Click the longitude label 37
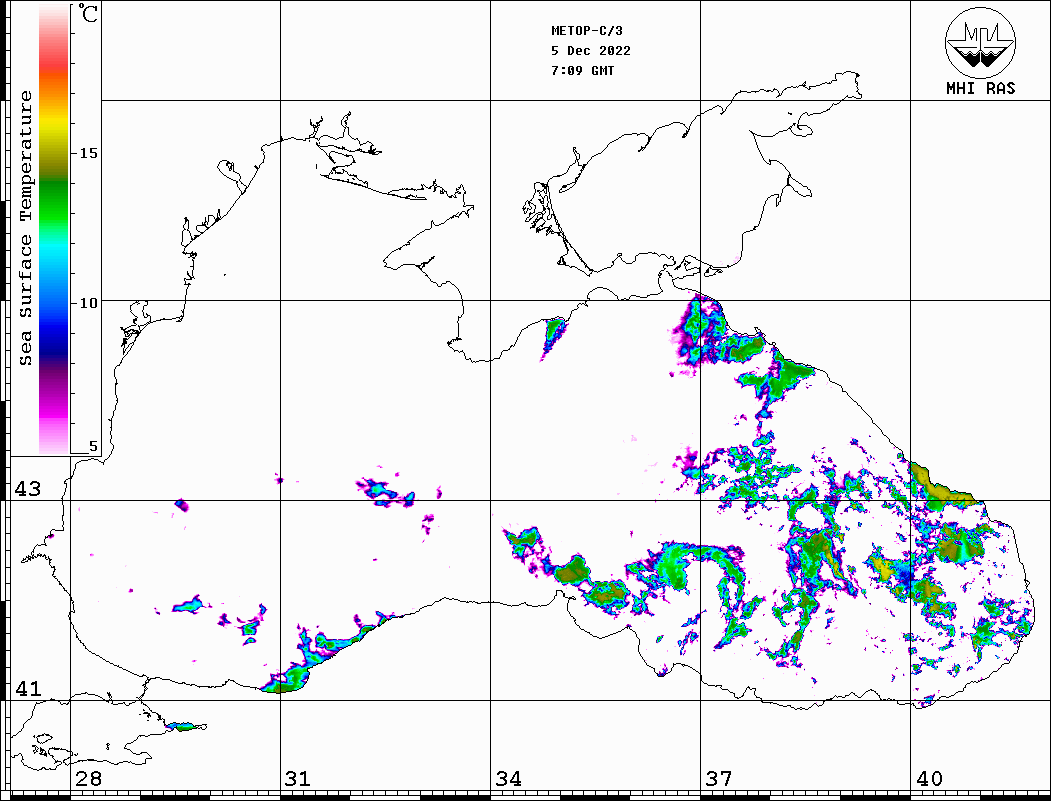This screenshot has height=801, width=1051. (x=719, y=778)
